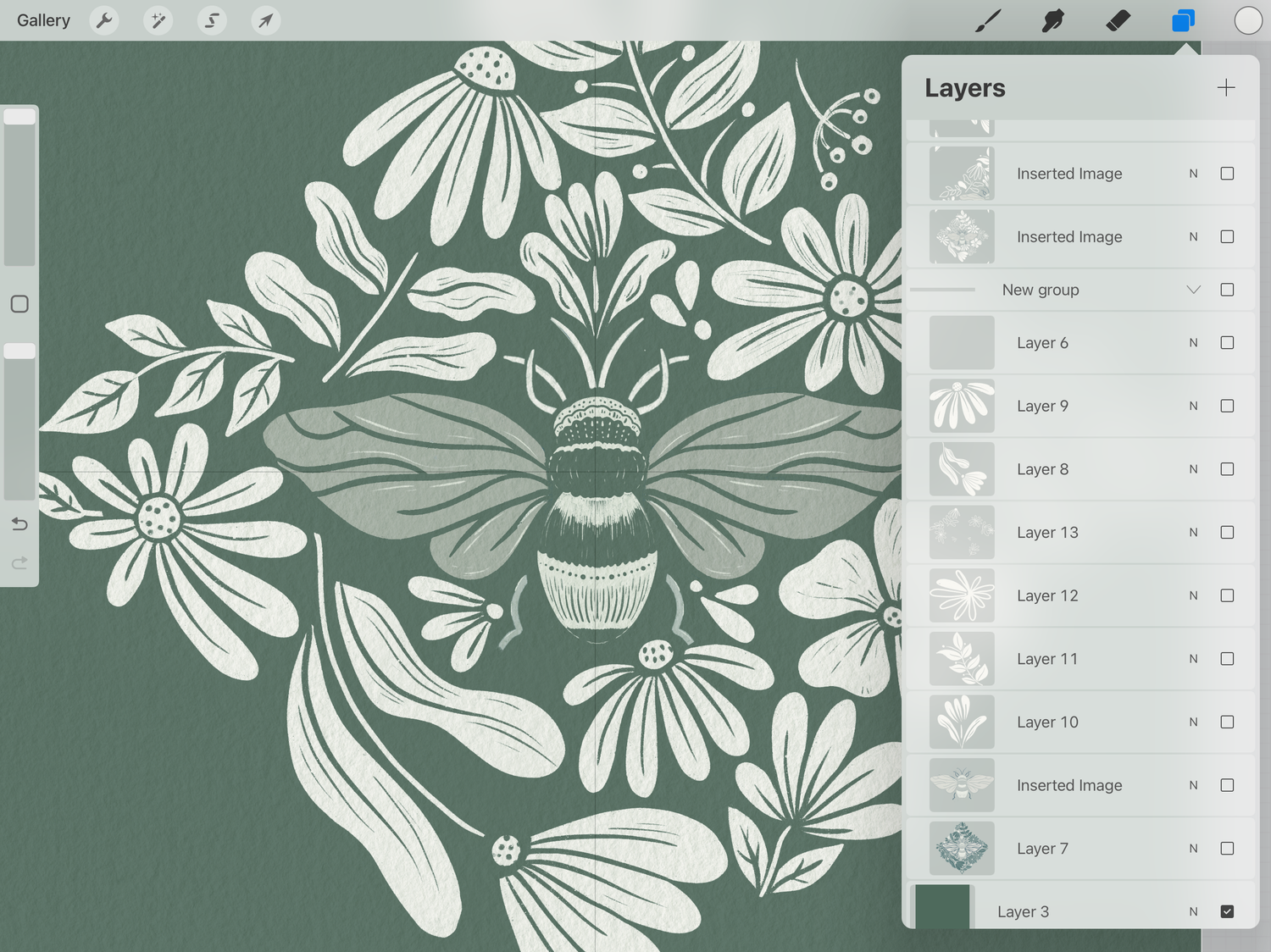Hide Layer 3 using its checkbox
Image resolution: width=1271 pixels, height=952 pixels.
coord(1227,911)
